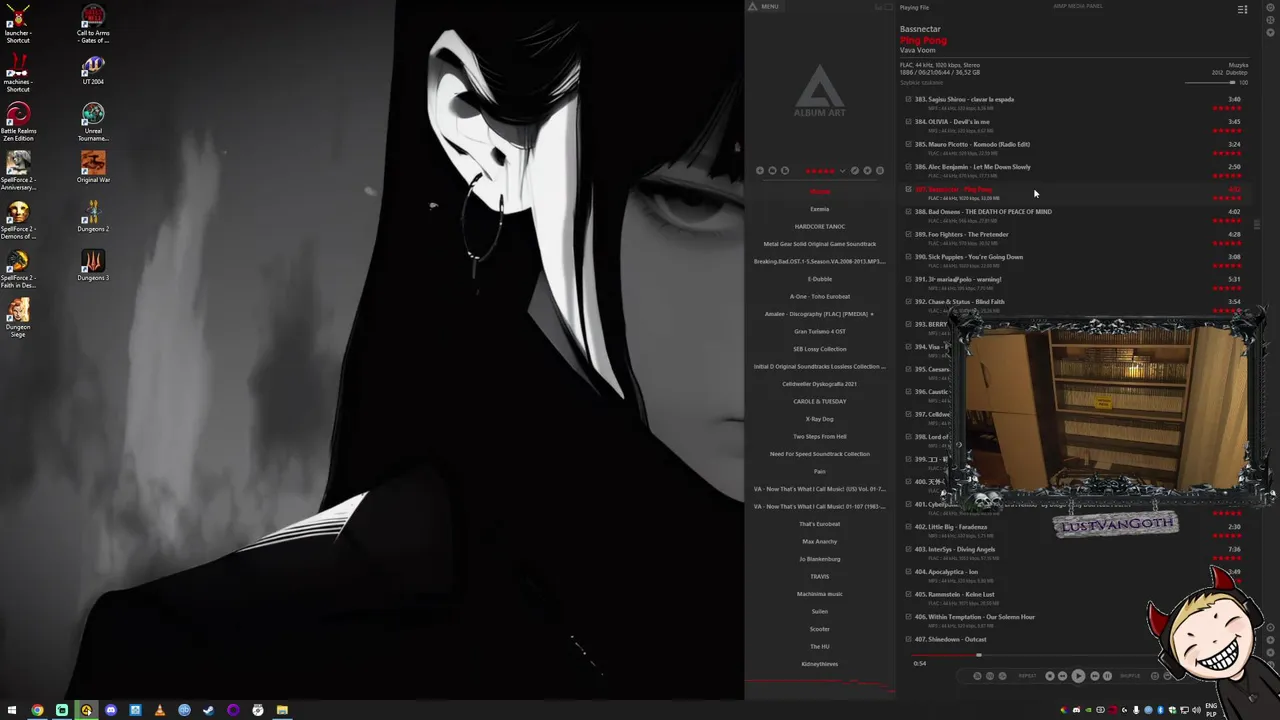
Task: Select playlist 'HARDCORE TANOC'
Action: pos(820,226)
